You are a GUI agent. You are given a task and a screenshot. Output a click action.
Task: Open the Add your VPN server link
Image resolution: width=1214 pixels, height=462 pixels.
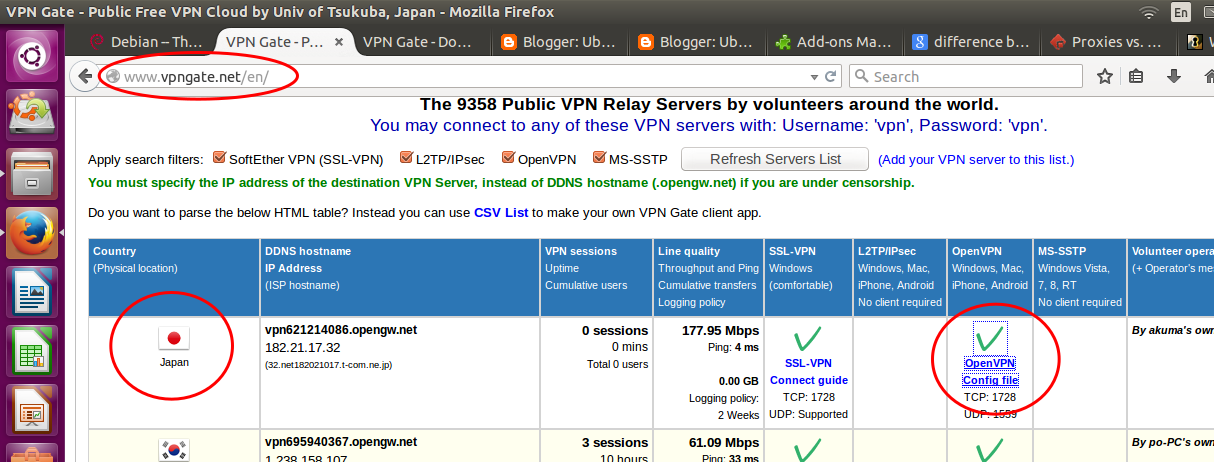[976, 159]
